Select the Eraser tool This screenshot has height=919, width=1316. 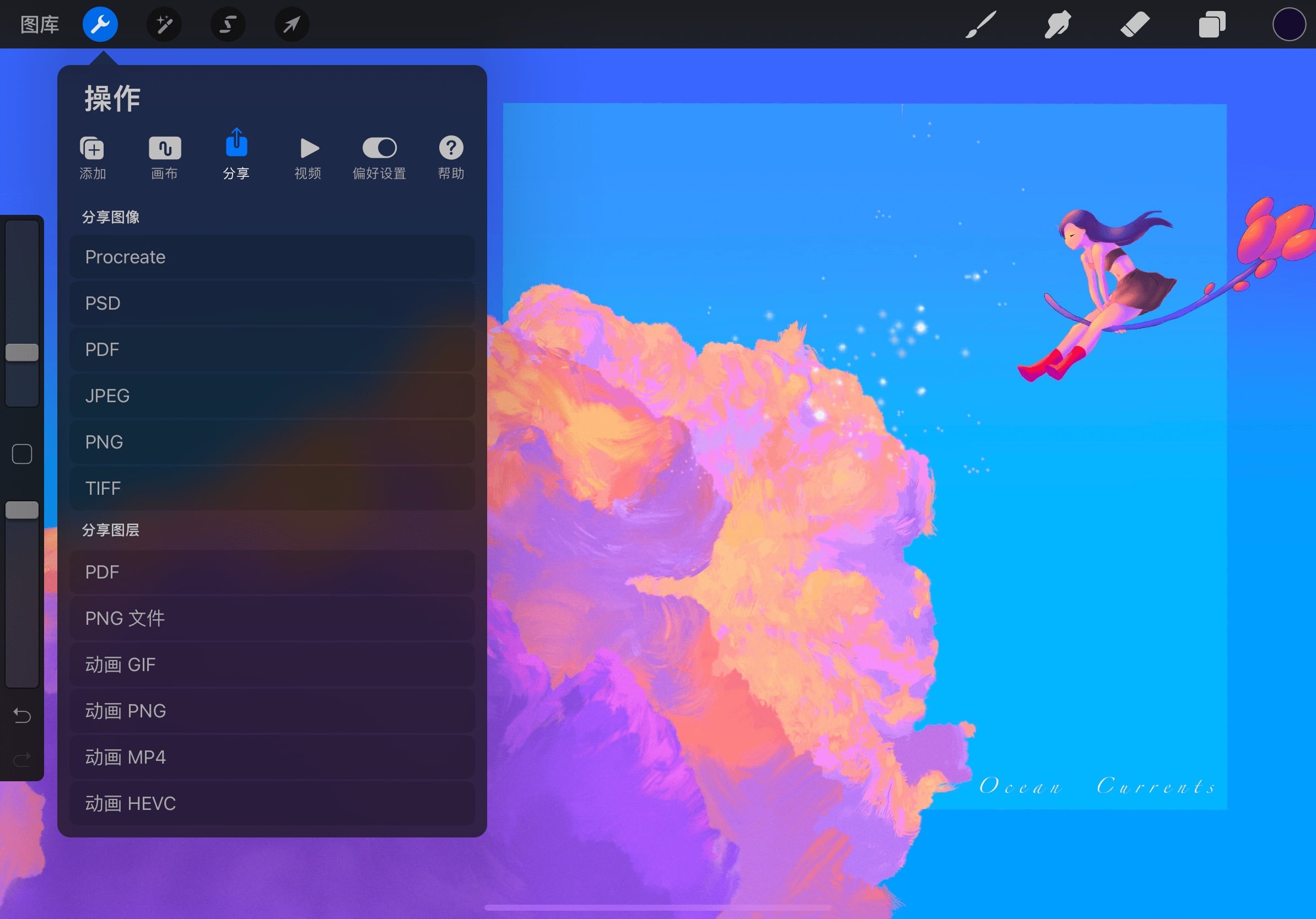tap(1135, 24)
